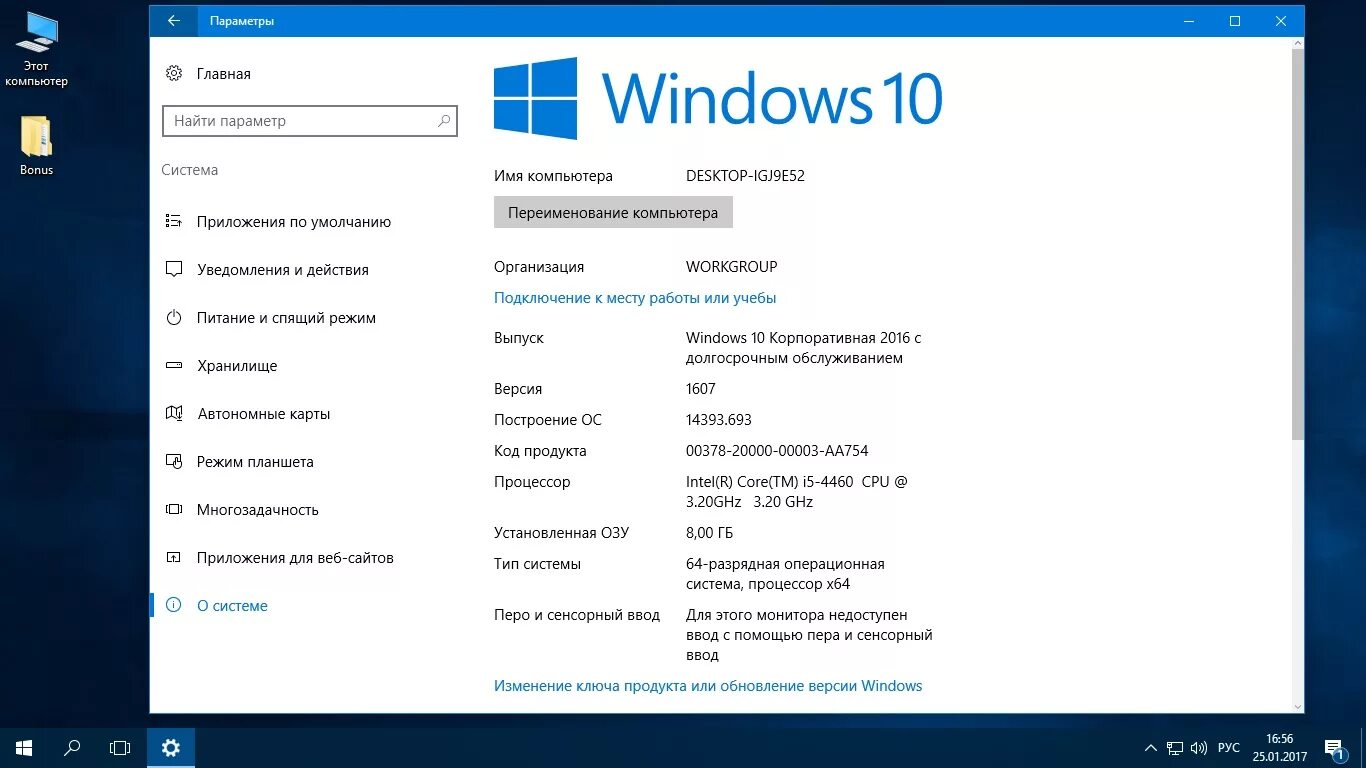The width and height of the screenshot is (1366, 768).
Task: Click the Rename computer button
Action: point(613,212)
